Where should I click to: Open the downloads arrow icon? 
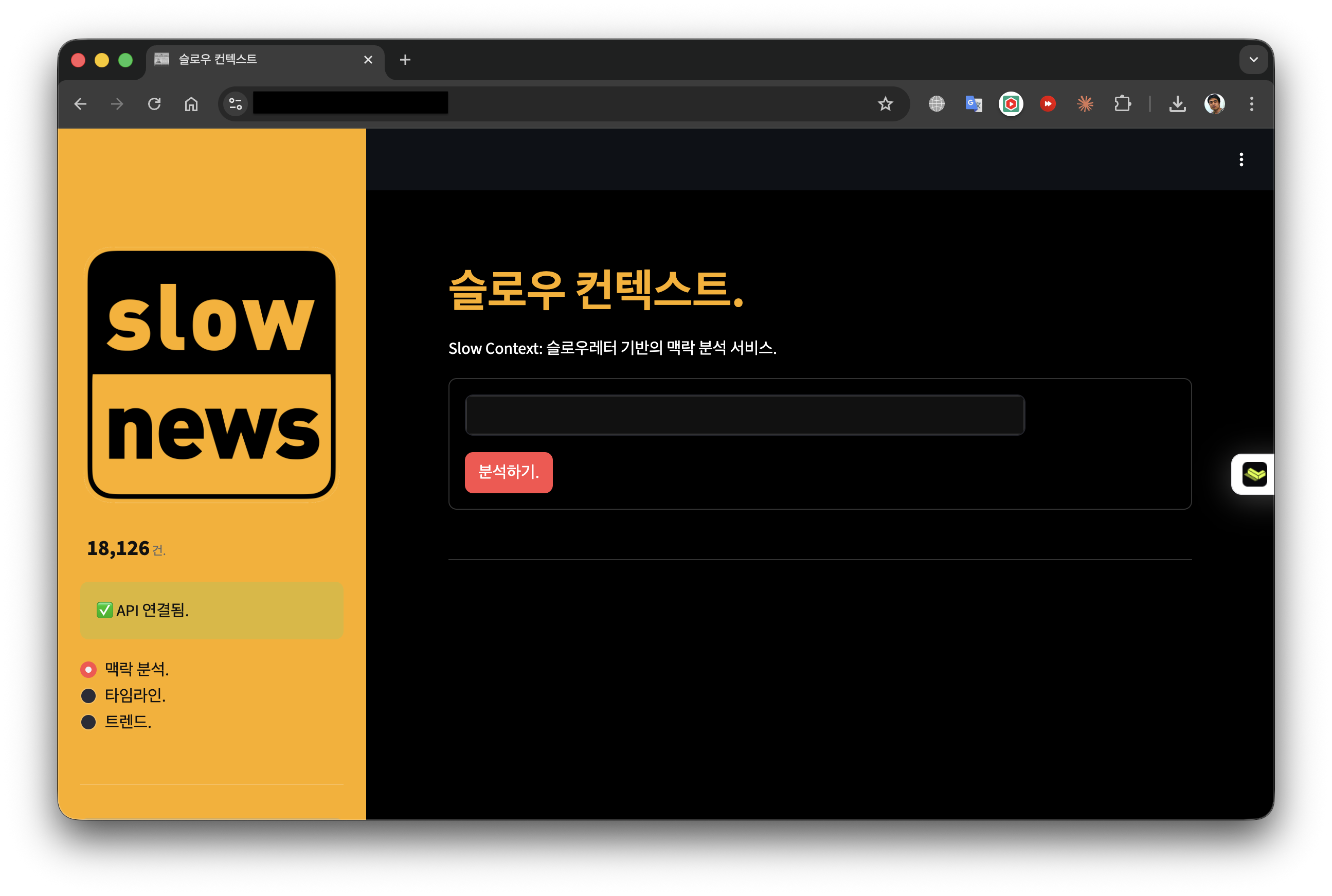point(1177,104)
